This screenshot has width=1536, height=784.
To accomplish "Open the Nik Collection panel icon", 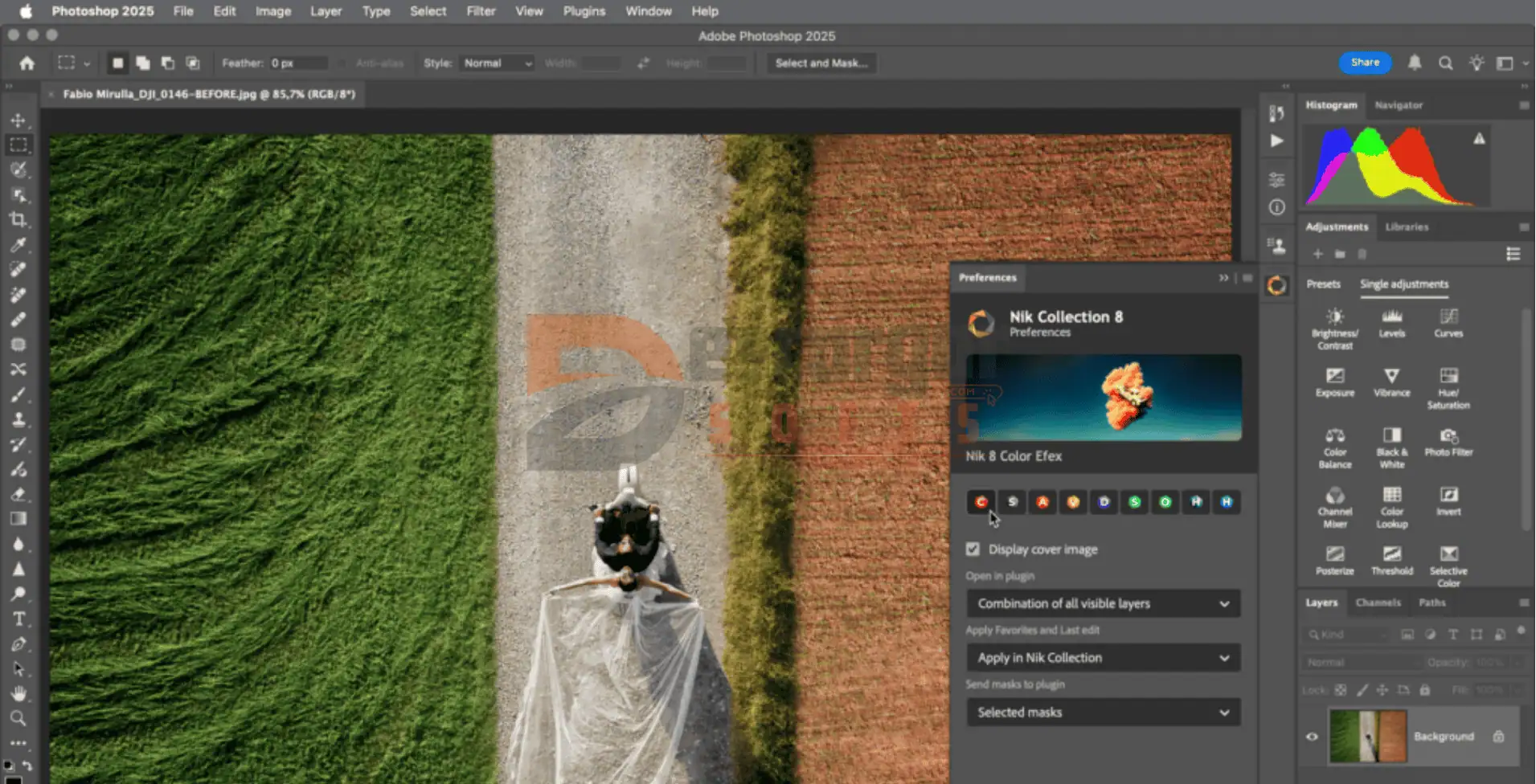I will (1276, 286).
